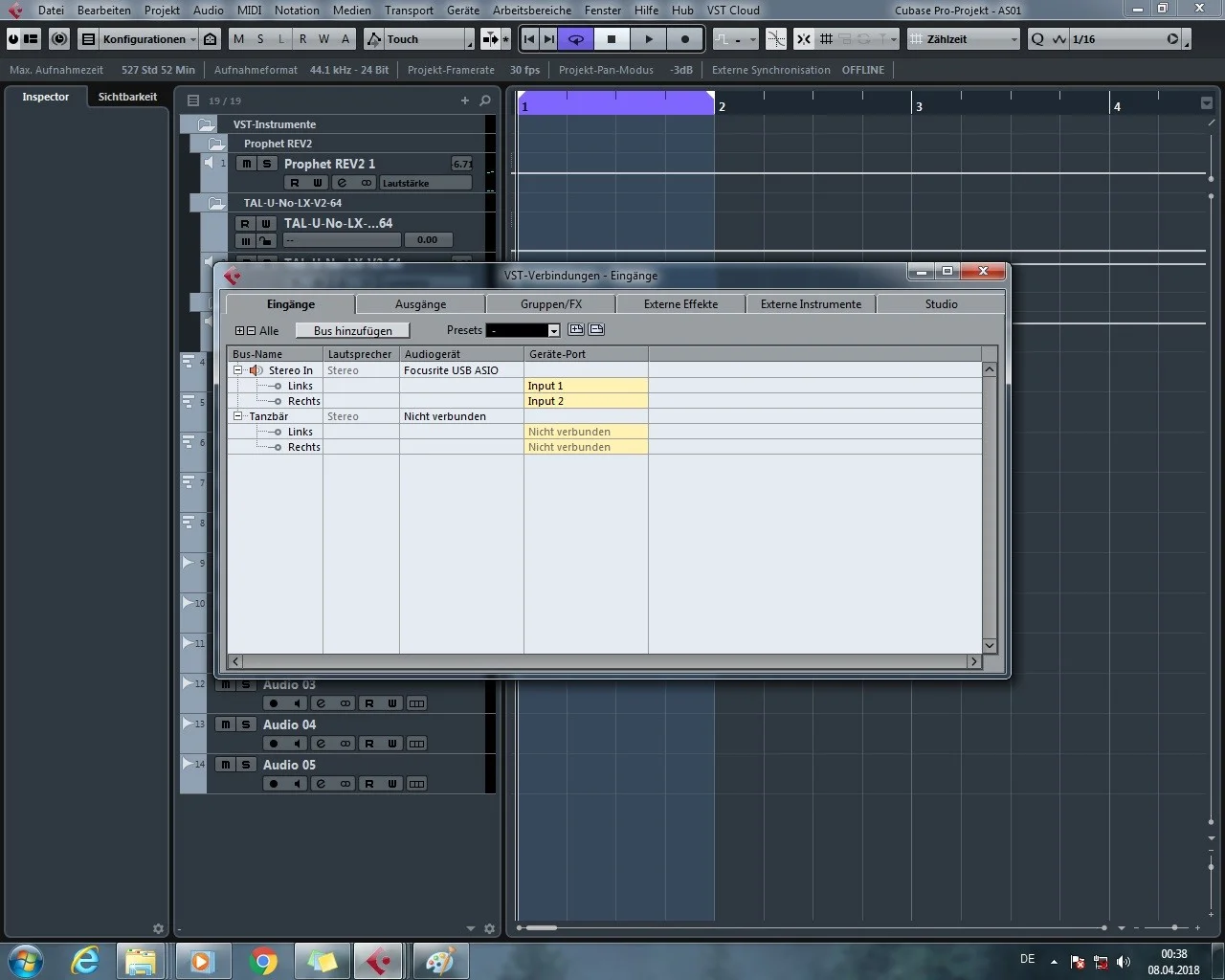Enable record on Audio 05 track

(274, 784)
